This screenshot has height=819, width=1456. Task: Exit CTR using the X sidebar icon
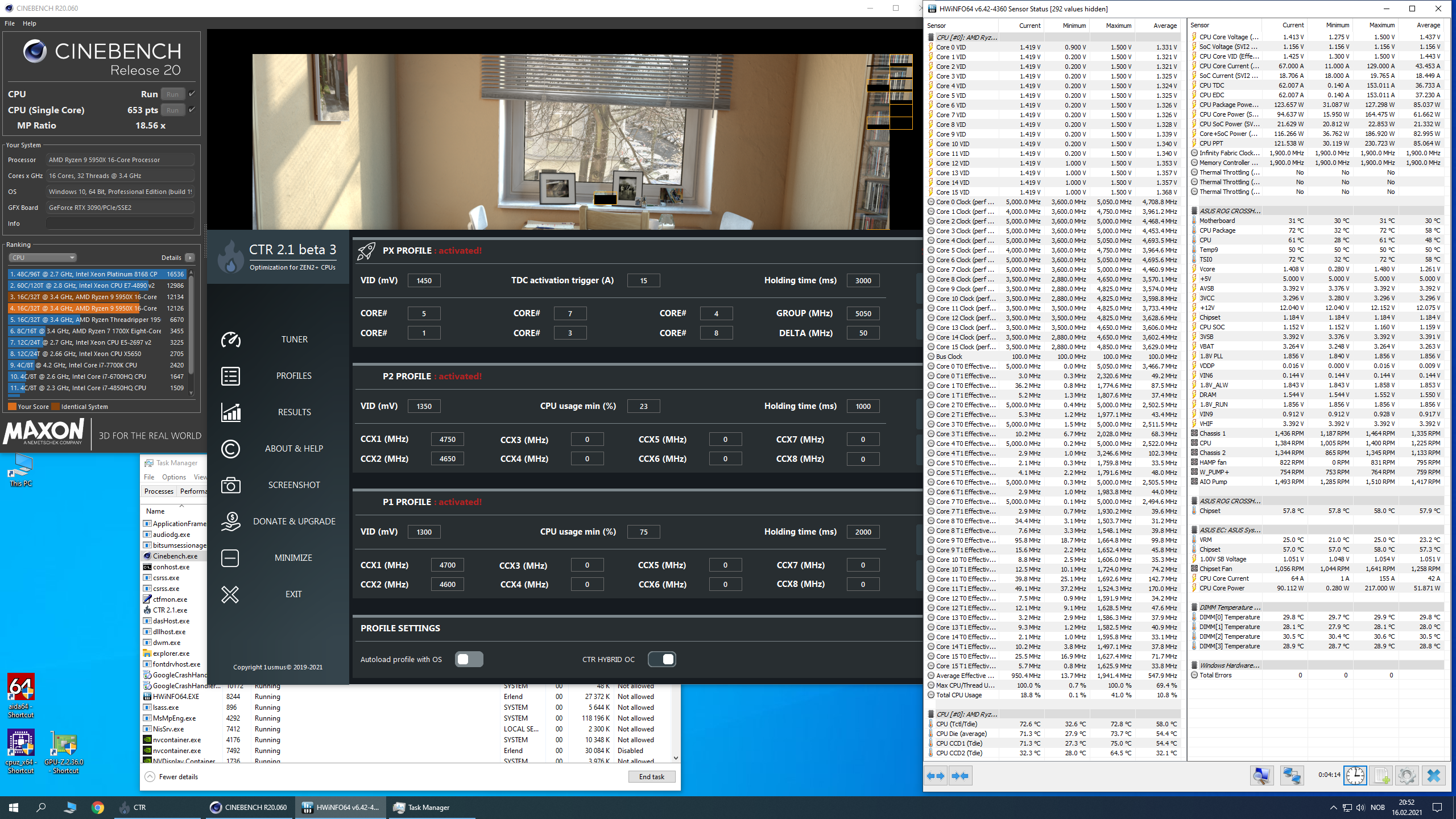pyautogui.click(x=230, y=594)
